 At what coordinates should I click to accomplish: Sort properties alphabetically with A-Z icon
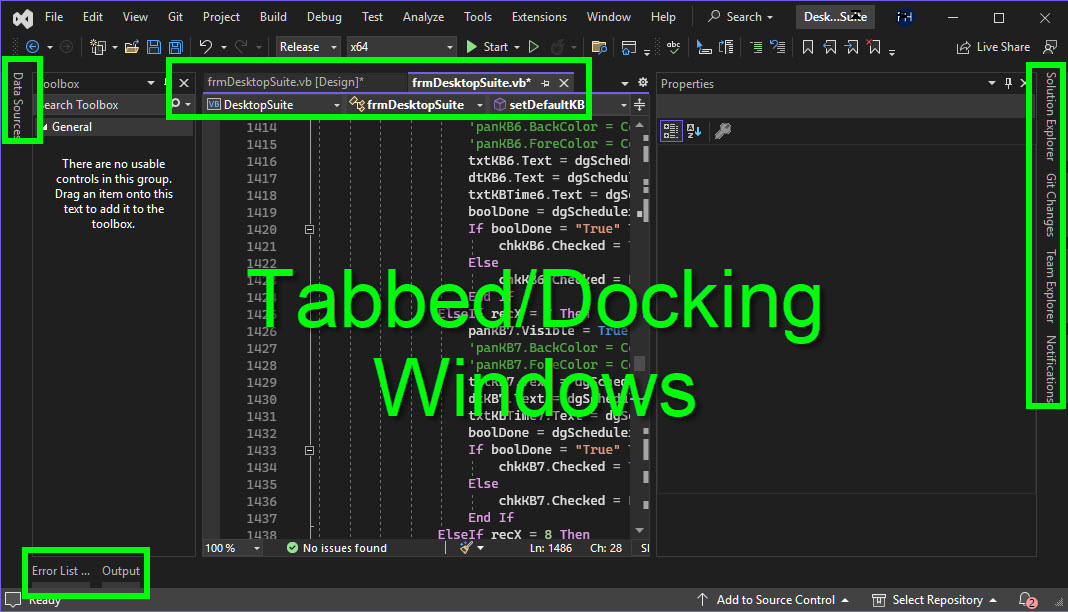[x=694, y=131]
